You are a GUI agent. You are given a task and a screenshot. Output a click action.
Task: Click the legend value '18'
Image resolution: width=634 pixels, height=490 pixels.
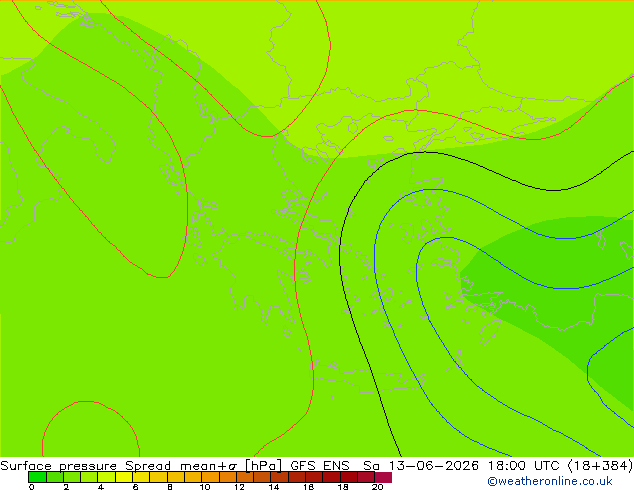[343, 487]
